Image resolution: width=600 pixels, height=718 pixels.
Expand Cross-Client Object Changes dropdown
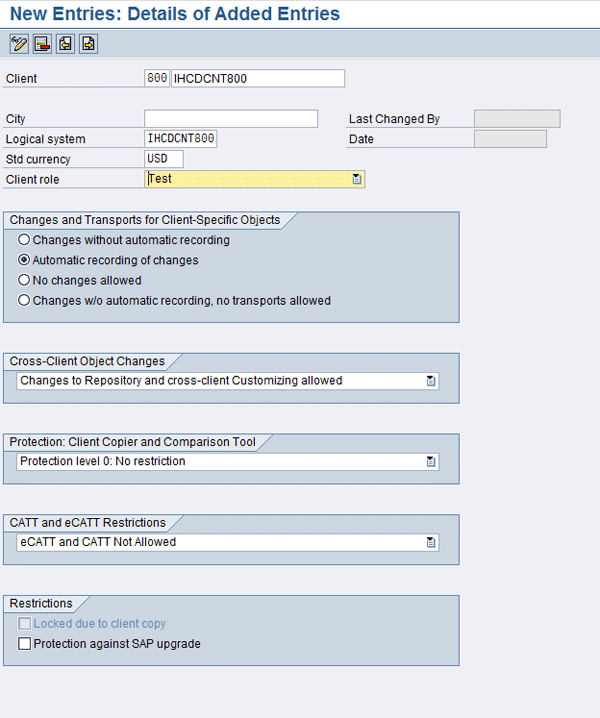click(431, 381)
